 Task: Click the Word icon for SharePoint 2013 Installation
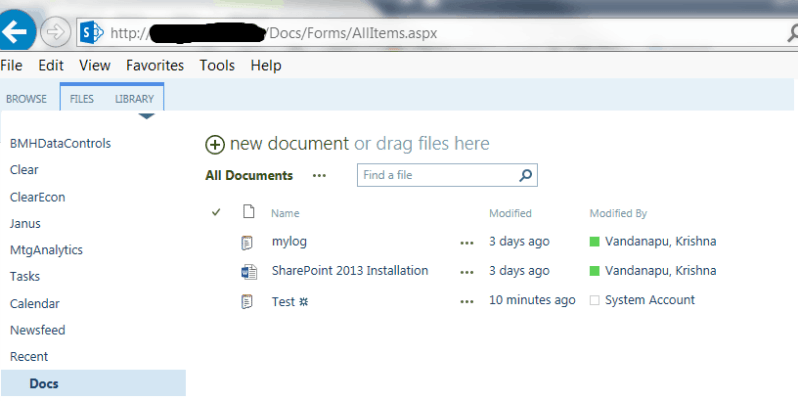(249, 272)
